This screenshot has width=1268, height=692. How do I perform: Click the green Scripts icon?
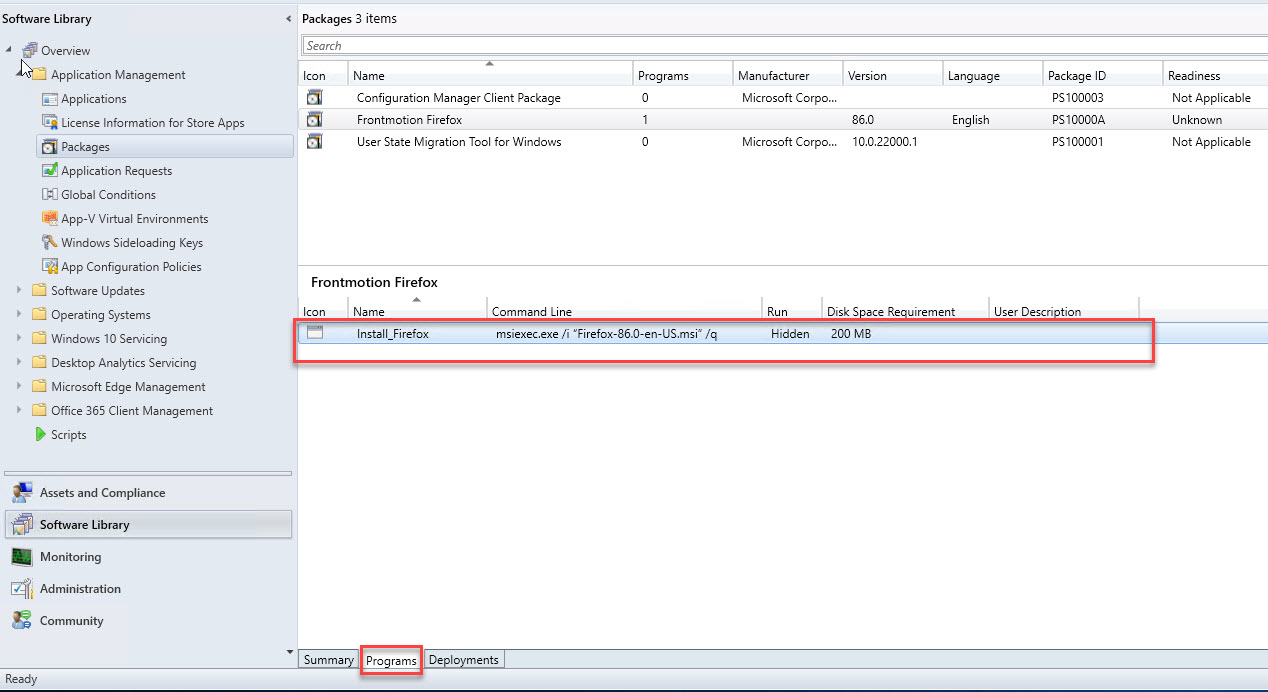click(40, 435)
